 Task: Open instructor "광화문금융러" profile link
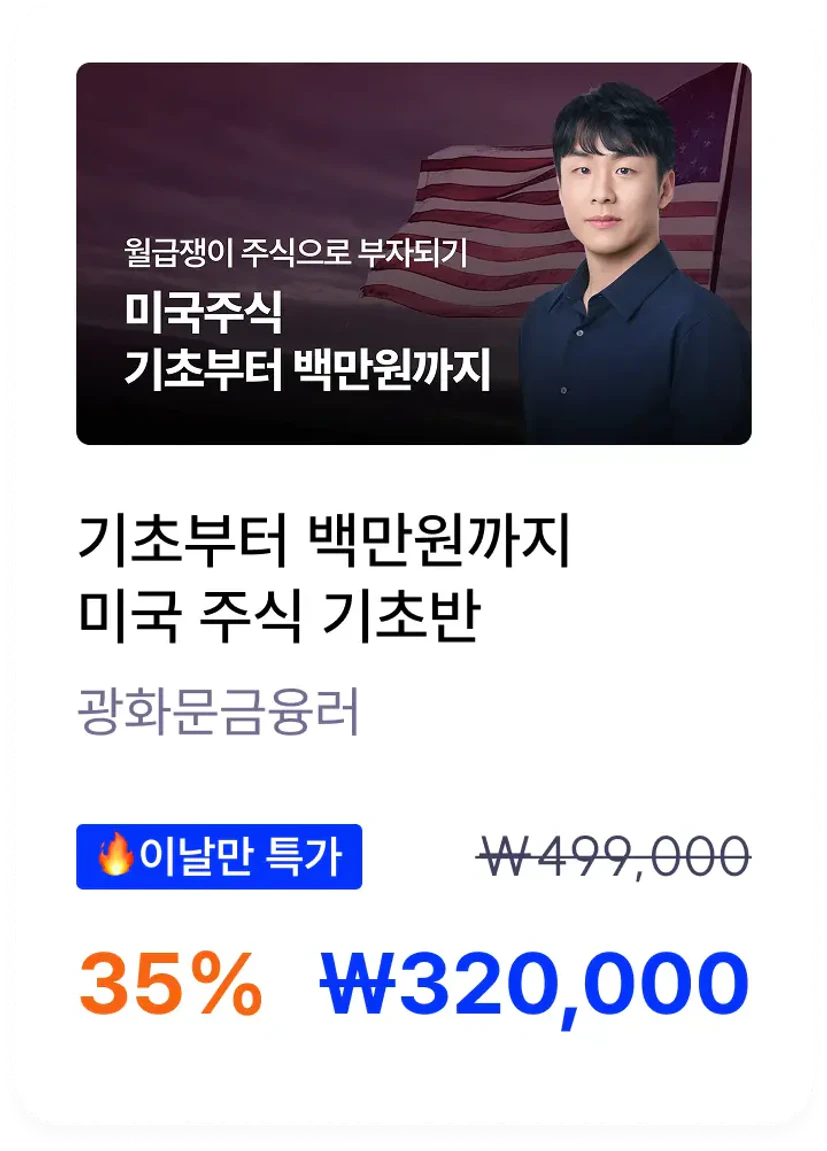219,711
